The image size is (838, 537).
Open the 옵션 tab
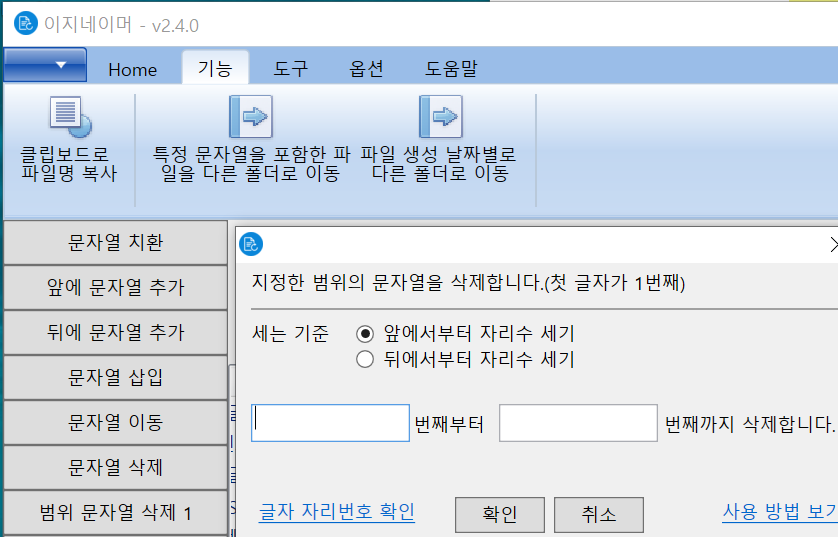pyautogui.click(x=366, y=68)
